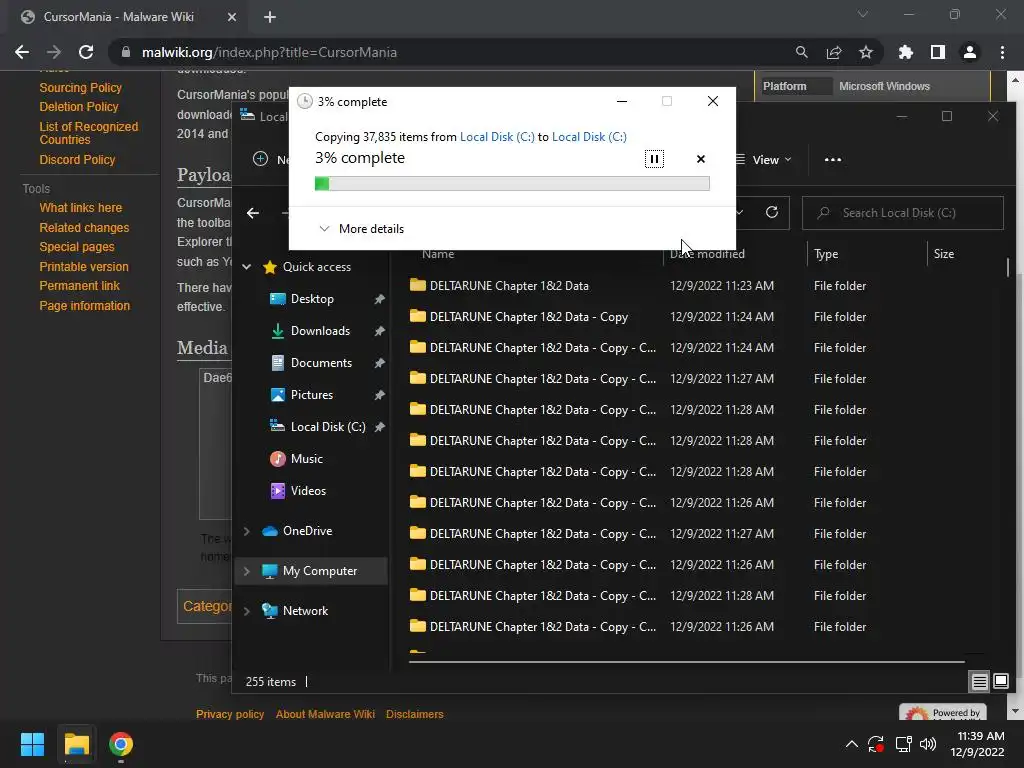1024x768 pixels.
Task: Click the green copy progress bar
Action: coord(512,184)
